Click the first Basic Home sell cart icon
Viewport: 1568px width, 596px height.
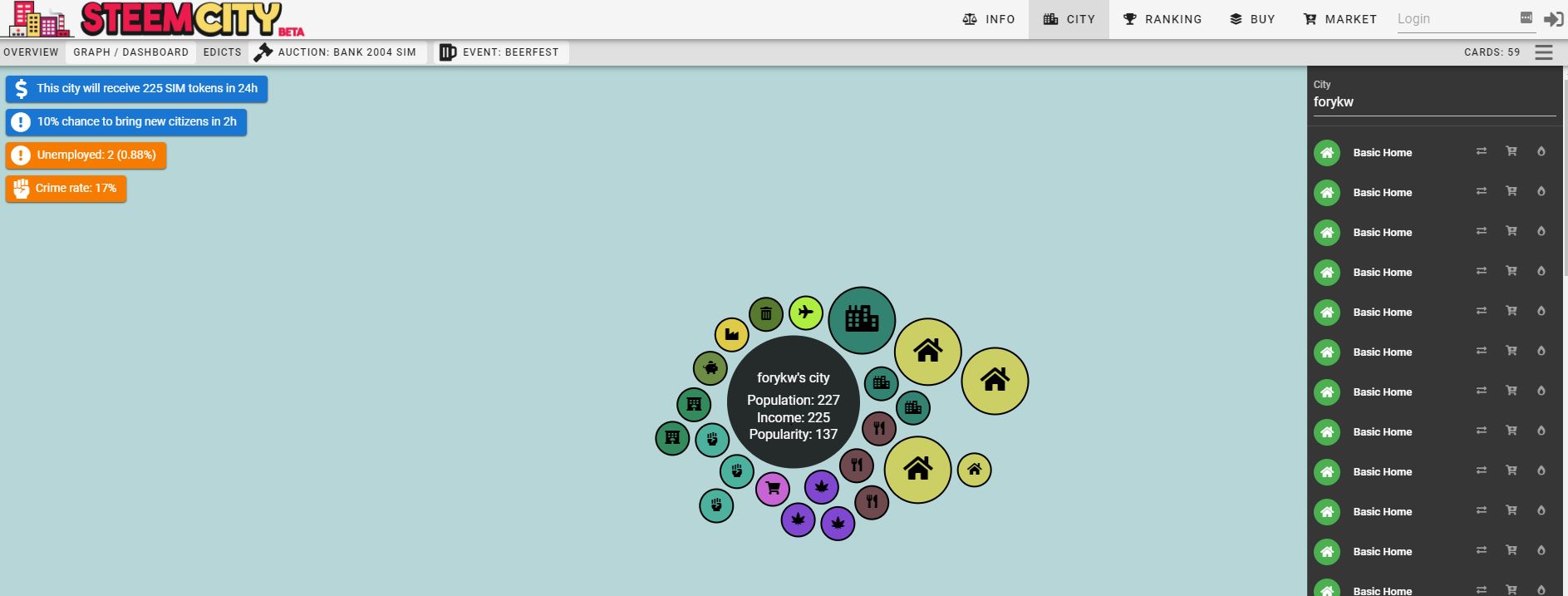click(x=1511, y=151)
